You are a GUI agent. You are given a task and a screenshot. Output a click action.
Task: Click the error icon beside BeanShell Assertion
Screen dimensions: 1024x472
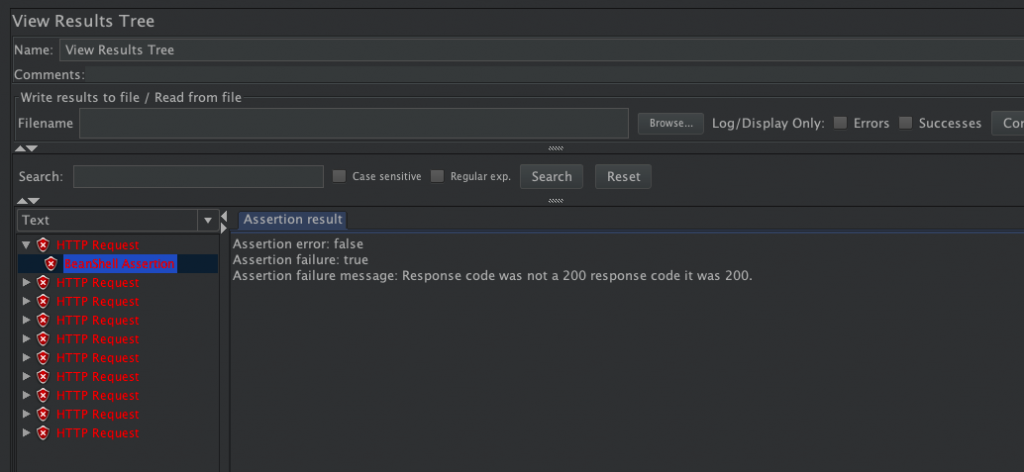51,264
